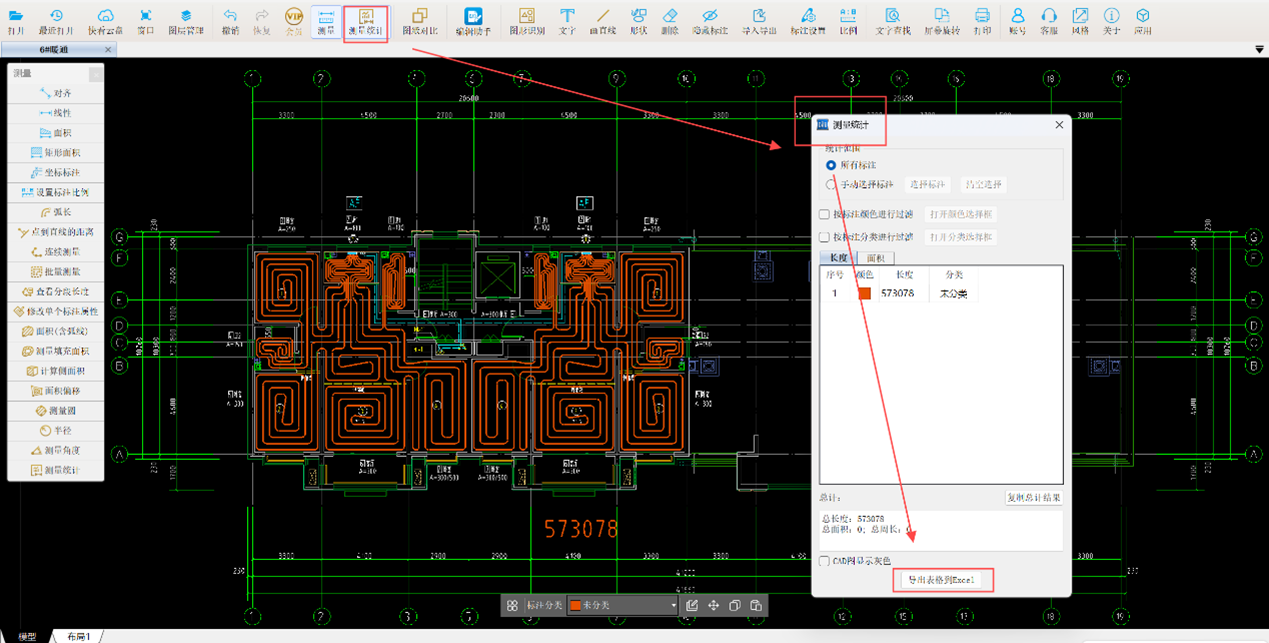
Task: Enable 按标注颜色进行过滤 checkbox
Action: pyautogui.click(x=825, y=214)
